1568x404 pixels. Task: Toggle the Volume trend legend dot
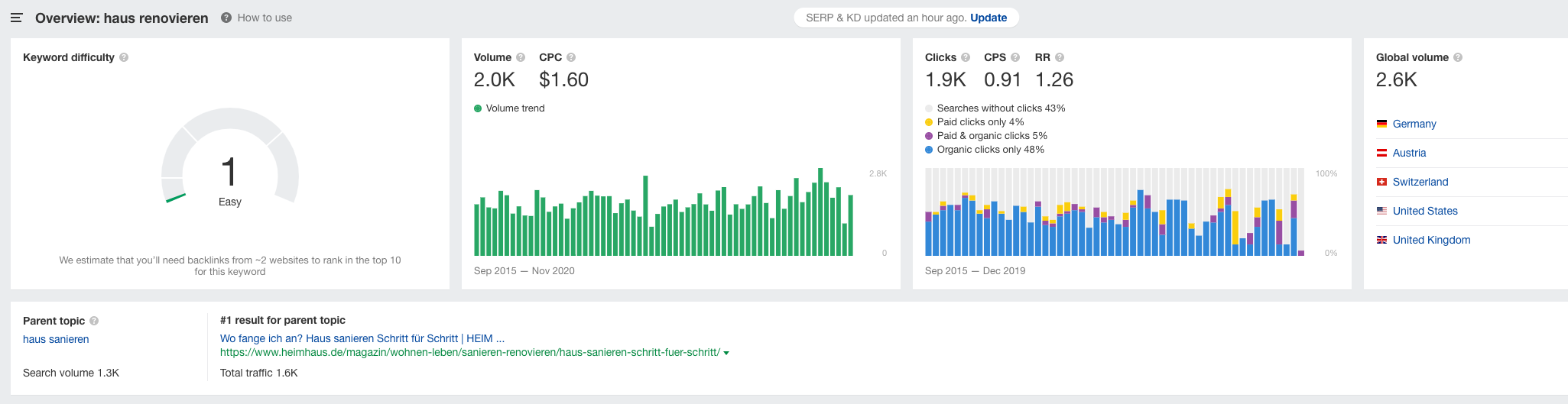click(x=478, y=108)
